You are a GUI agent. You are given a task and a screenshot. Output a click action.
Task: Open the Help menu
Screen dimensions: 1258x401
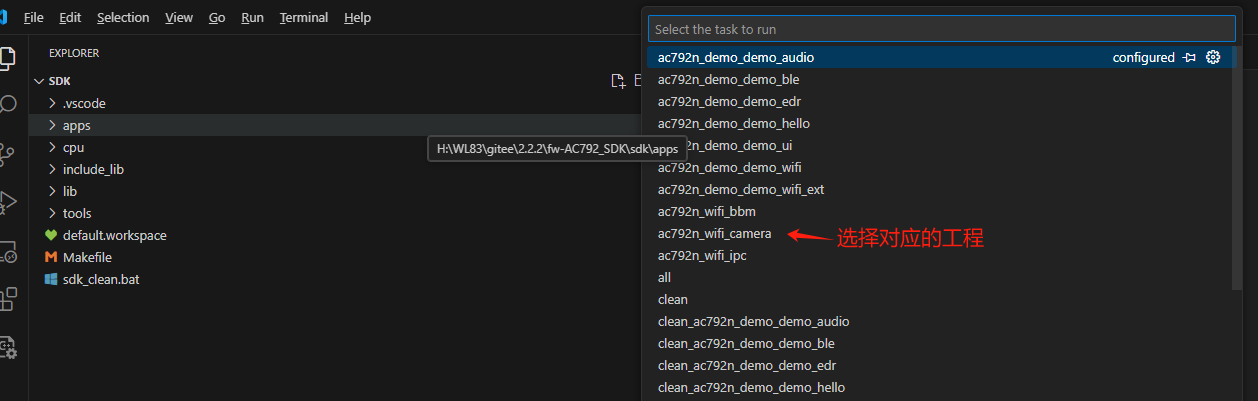click(357, 17)
